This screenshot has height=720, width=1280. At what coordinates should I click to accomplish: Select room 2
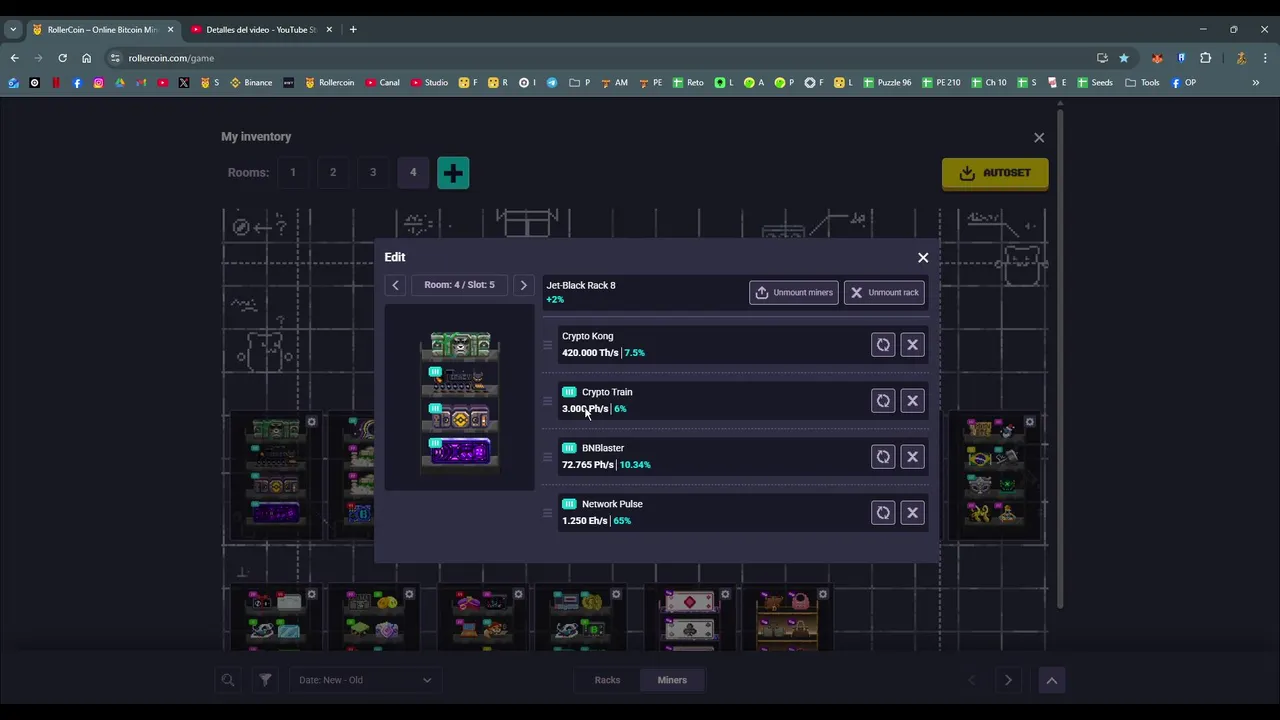coord(333,172)
